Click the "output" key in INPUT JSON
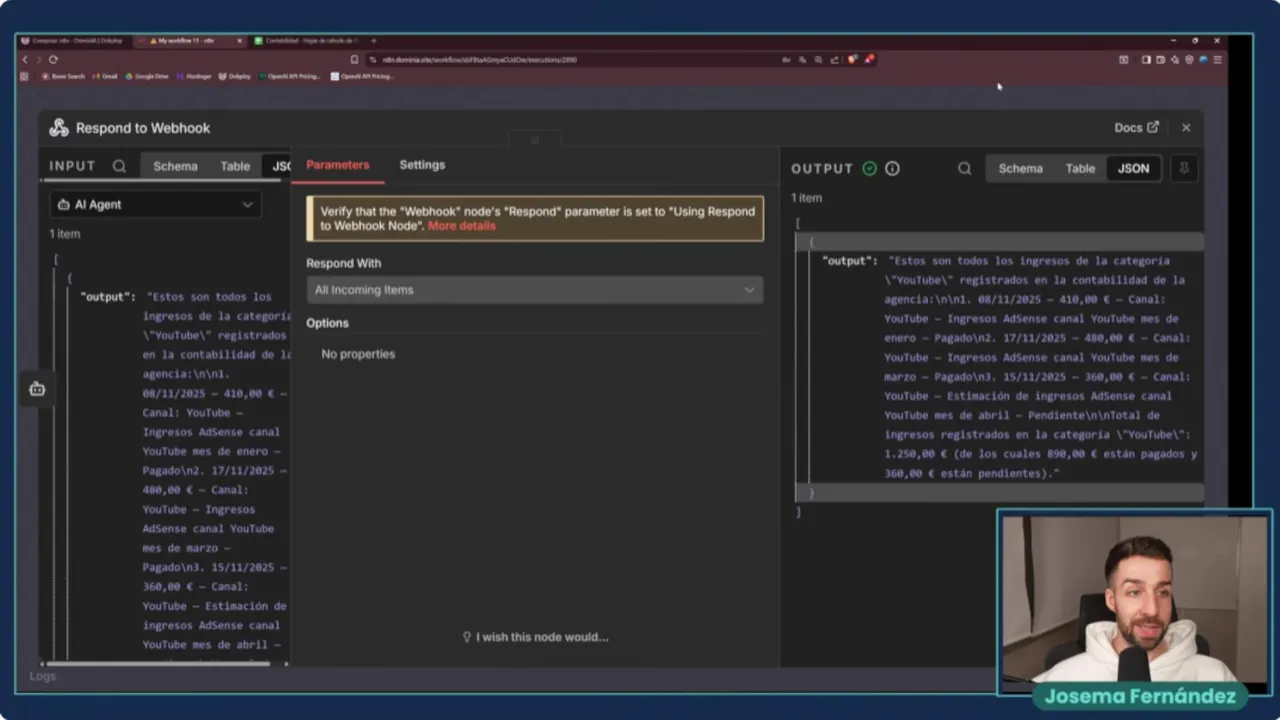 point(107,297)
